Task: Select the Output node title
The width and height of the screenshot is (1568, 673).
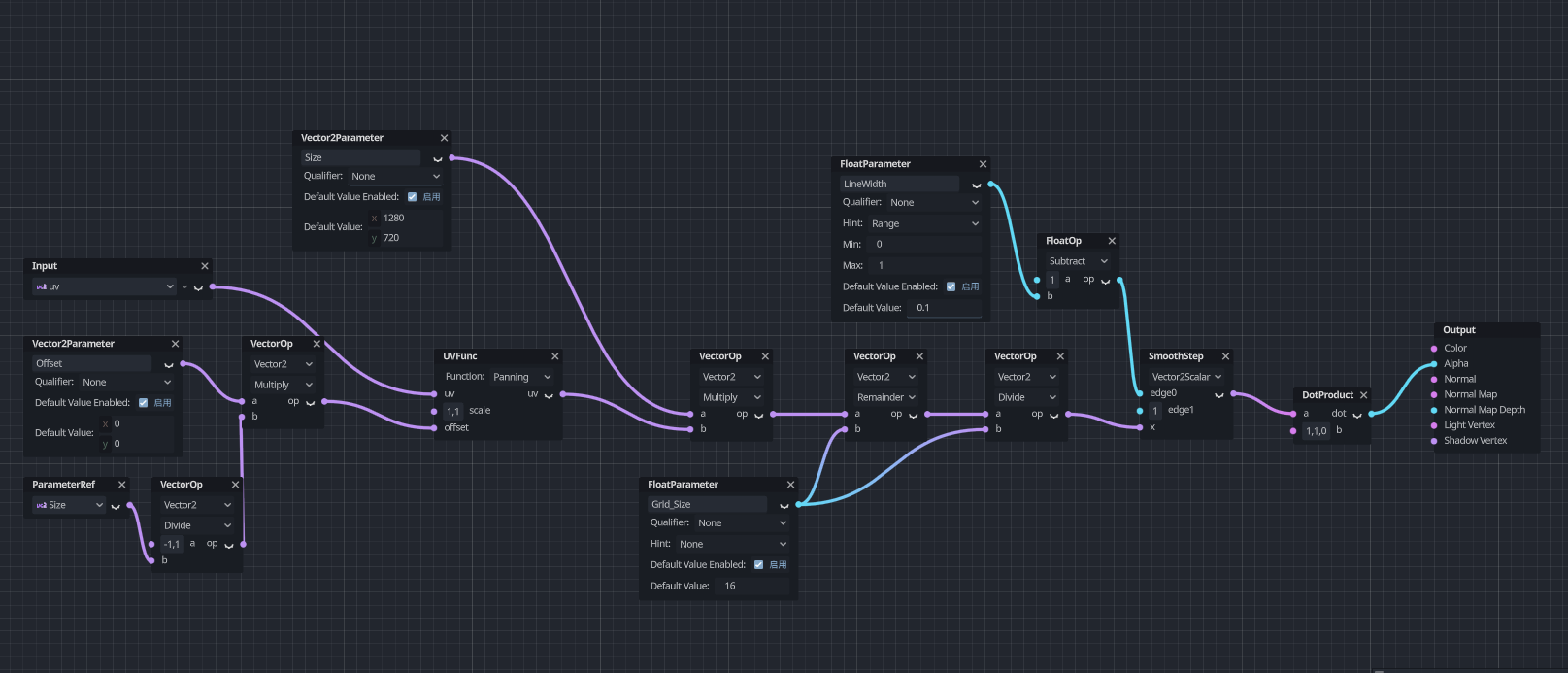Action: pyautogui.click(x=1458, y=330)
